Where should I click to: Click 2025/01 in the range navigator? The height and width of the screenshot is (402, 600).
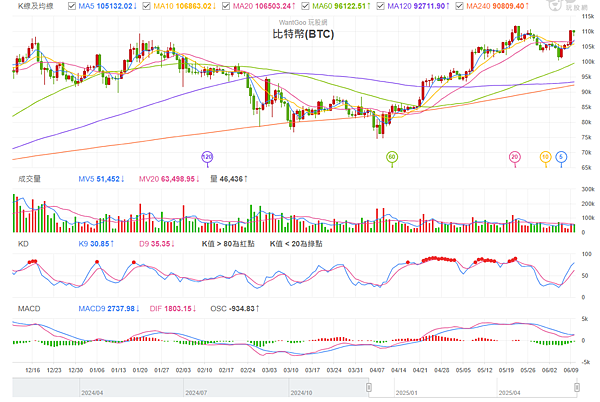point(407,393)
